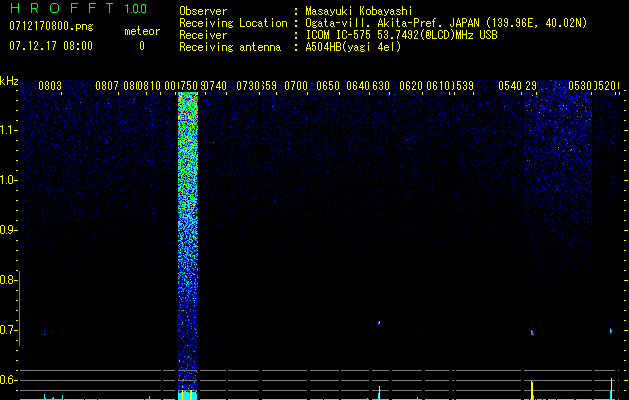
Task: Click the 0530 time marker
Action: tap(580, 86)
